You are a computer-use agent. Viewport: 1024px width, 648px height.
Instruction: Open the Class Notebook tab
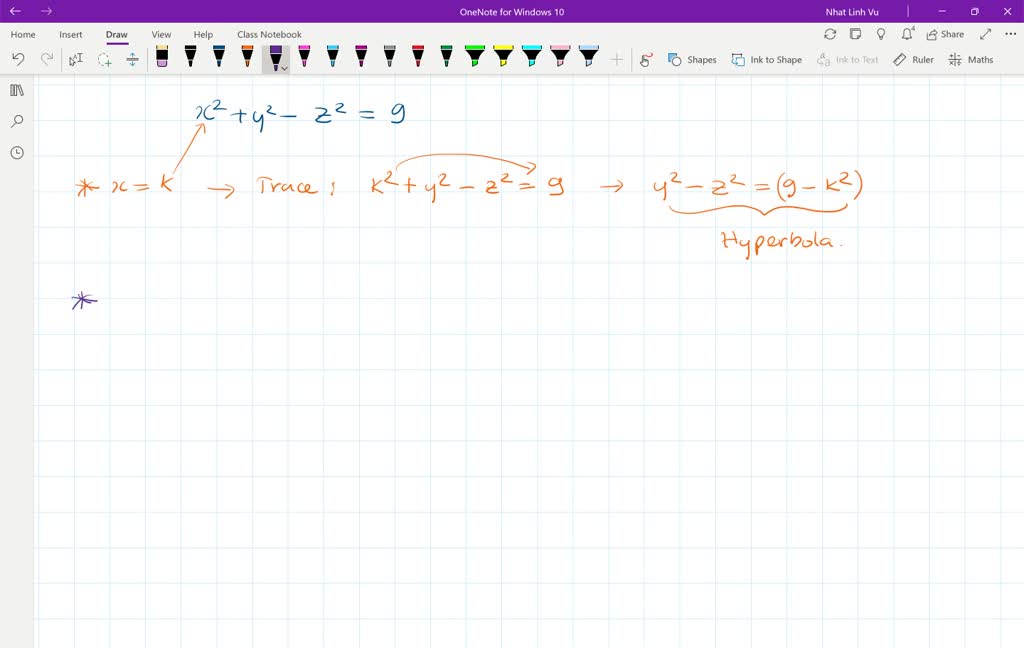pyautogui.click(x=269, y=34)
